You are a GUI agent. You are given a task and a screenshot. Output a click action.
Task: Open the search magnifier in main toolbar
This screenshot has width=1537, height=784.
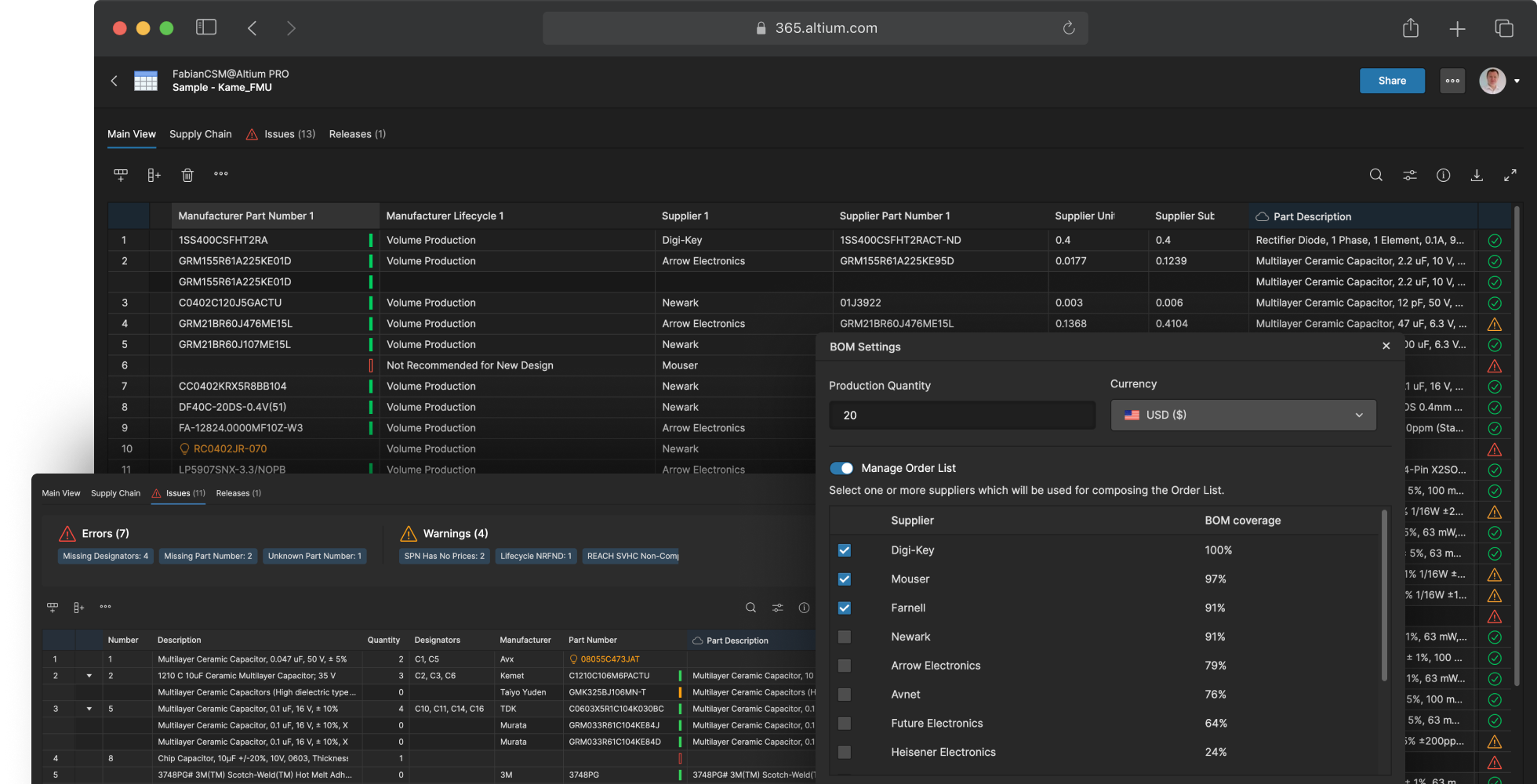pos(1375,175)
